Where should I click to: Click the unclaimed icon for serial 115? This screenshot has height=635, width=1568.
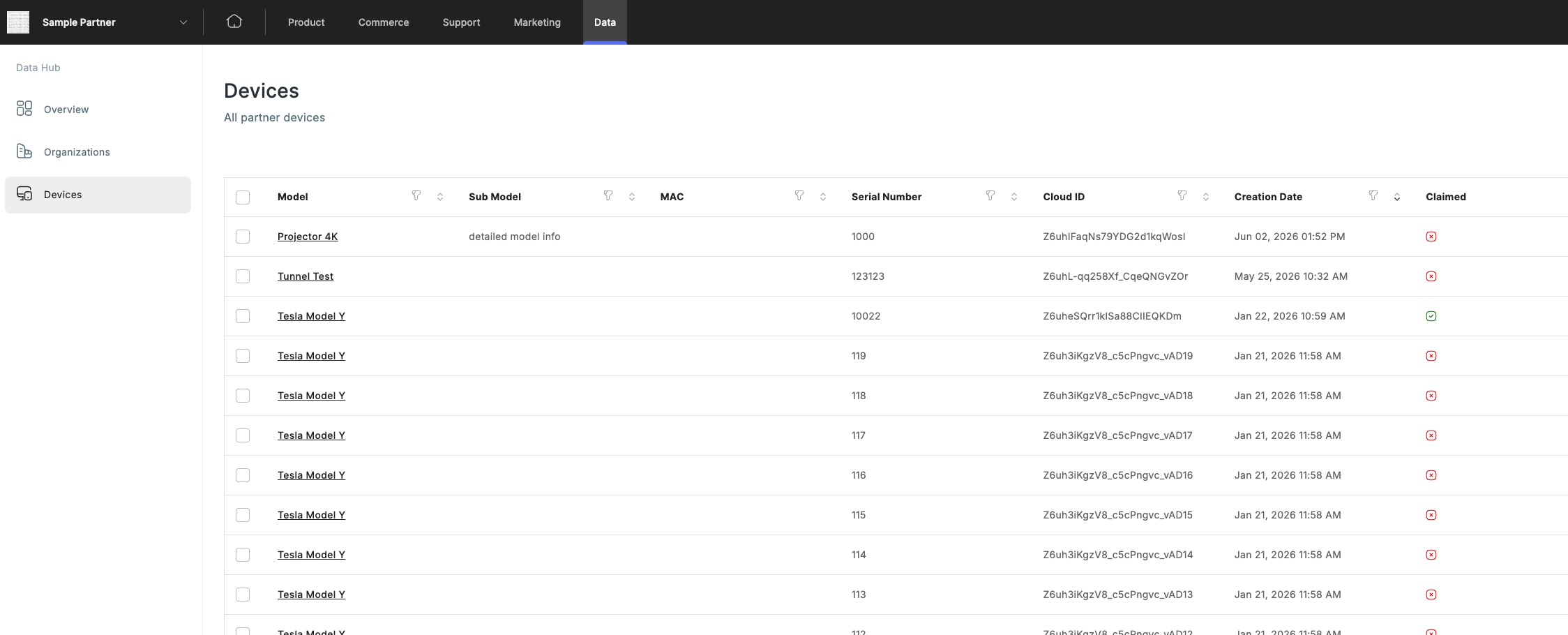click(1431, 515)
